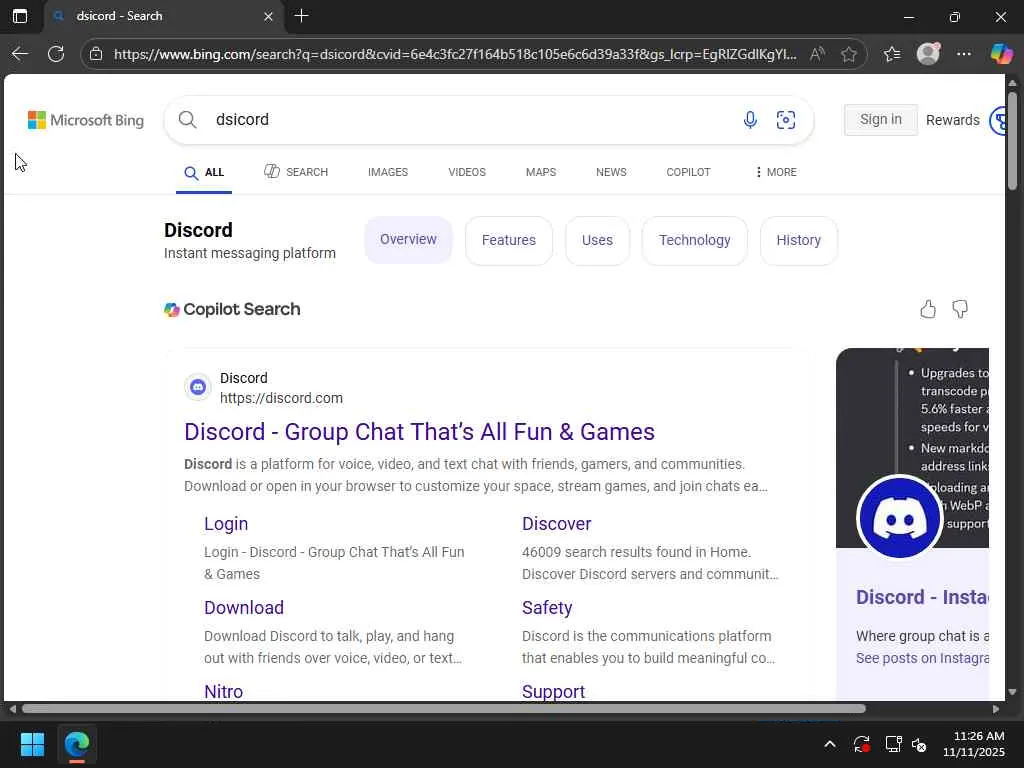
Task: Select the ALL results tab
Action: coord(204,172)
